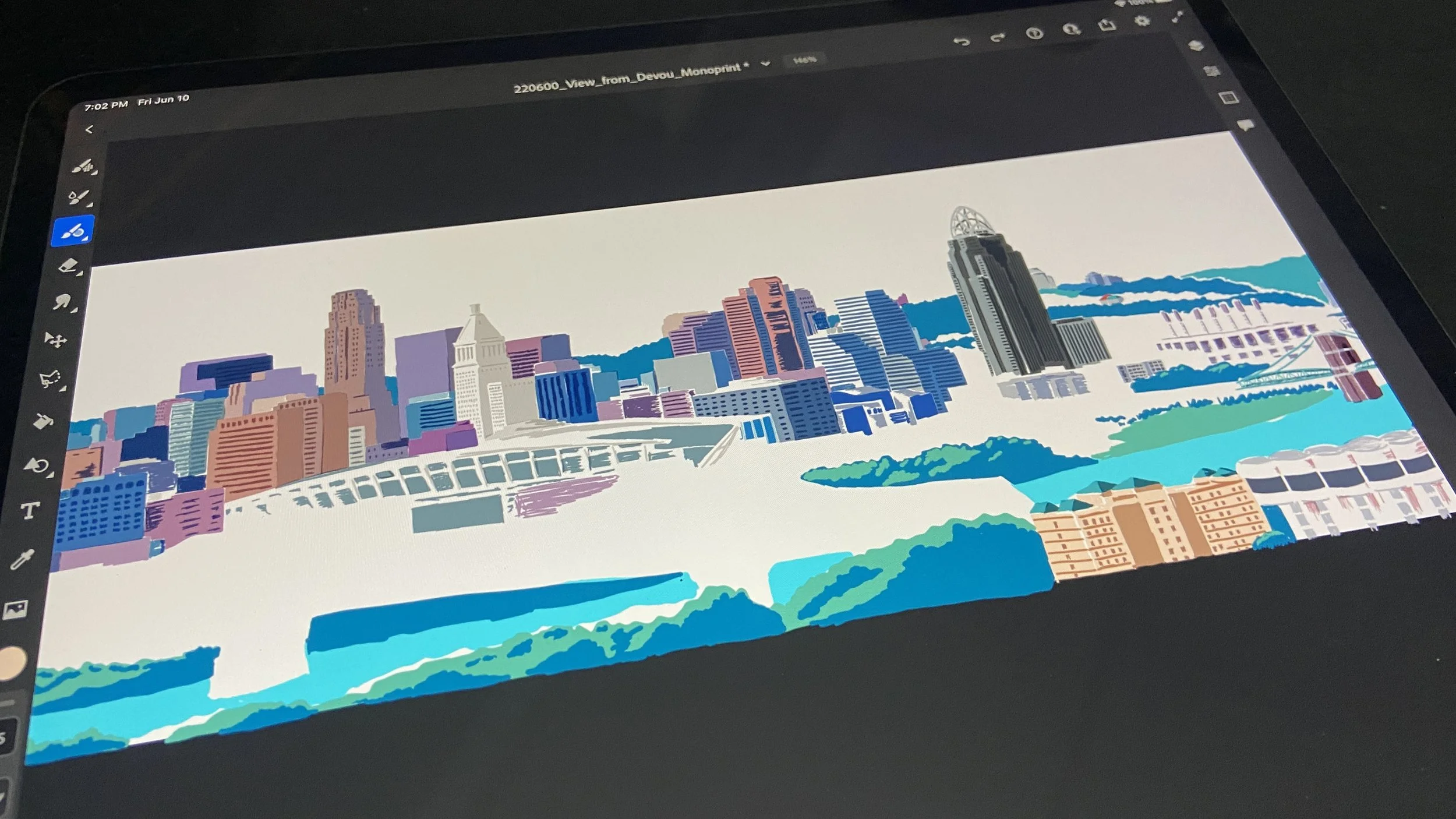Toggle the Comments speech bubble panel
Viewport: 1456px width, 819px height.
tap(1246, 125)
